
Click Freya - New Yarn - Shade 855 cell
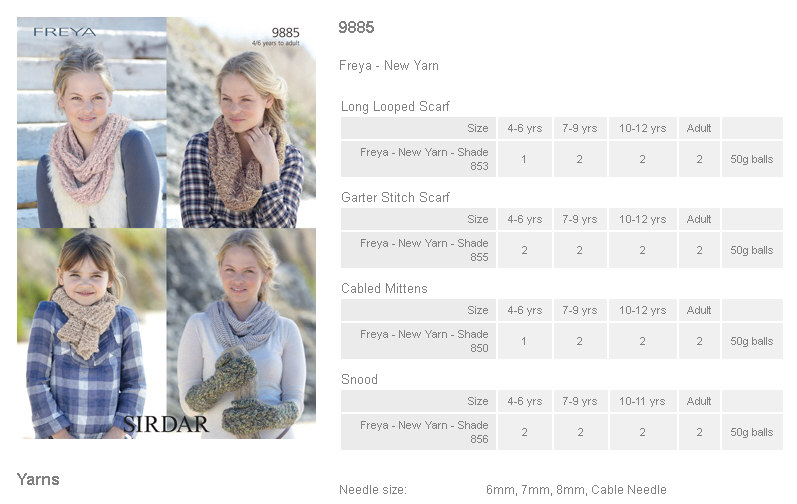(x=418, y=250)
